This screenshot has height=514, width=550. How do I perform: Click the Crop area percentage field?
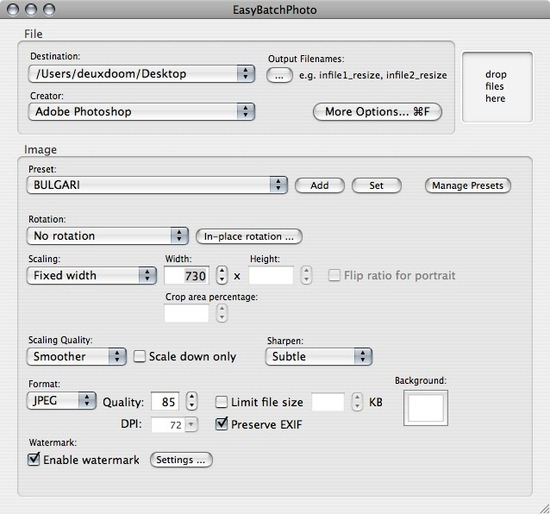click(x=187, y=313)
